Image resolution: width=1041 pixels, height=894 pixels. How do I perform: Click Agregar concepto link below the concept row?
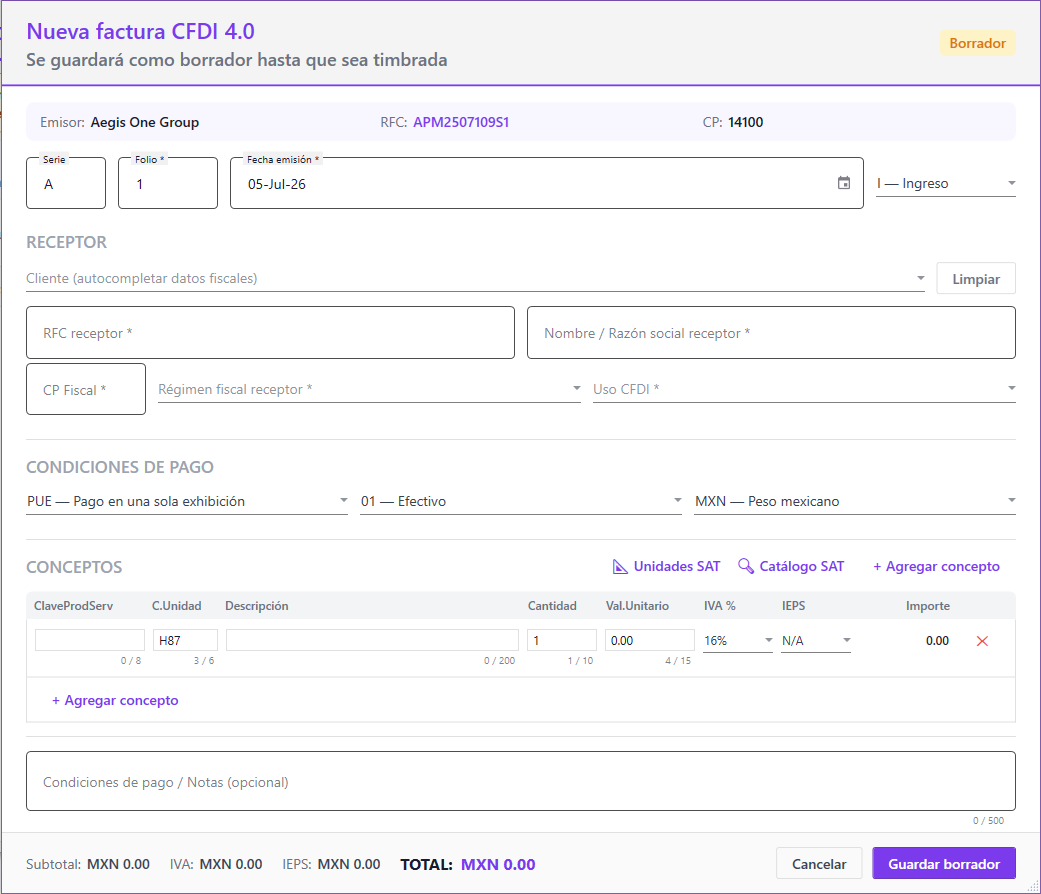[115, 700]
